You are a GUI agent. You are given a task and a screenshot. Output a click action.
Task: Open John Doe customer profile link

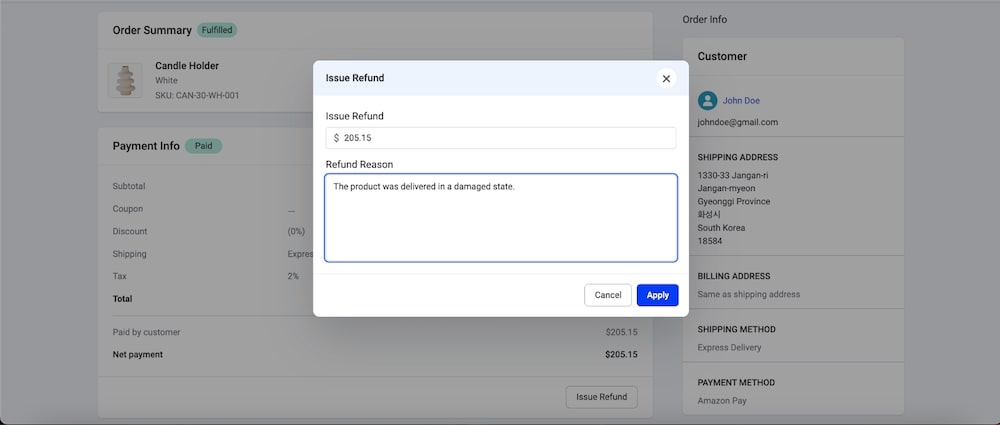pyautogui.click(x=741, y=100)
